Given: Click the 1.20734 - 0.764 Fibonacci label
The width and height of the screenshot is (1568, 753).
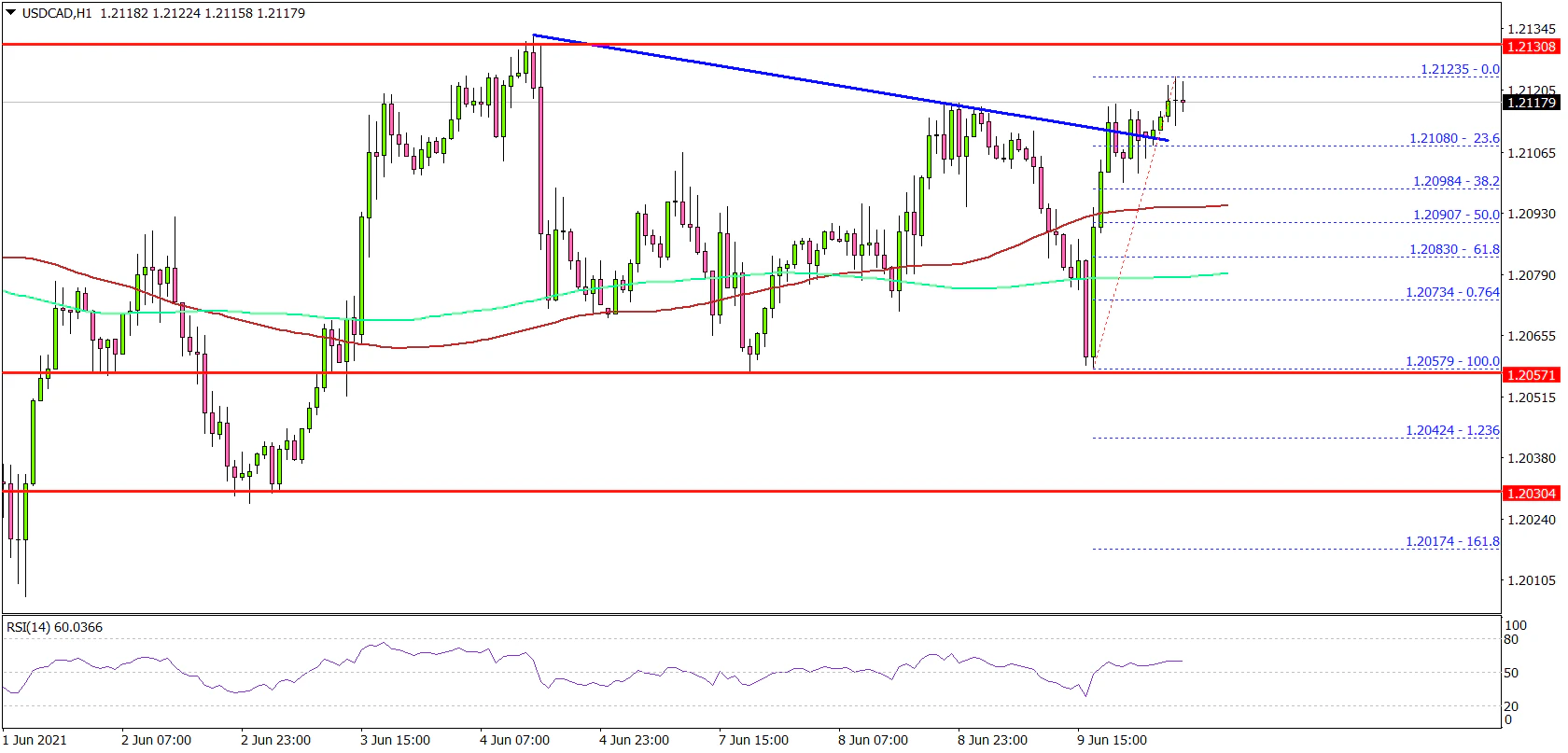Looking at the screenshot, I should coord(1452,292).
